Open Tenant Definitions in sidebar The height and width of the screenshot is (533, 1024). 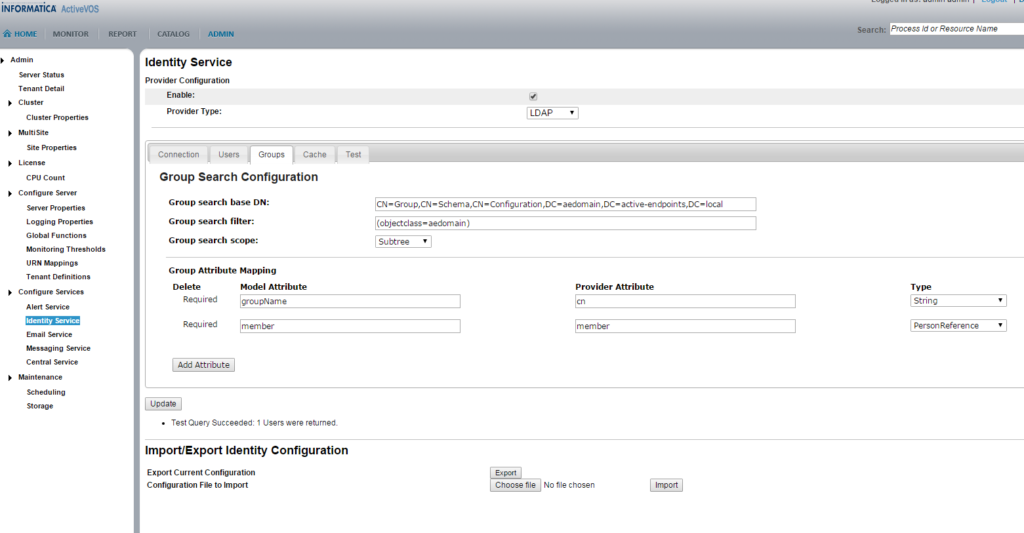click(x=58, y=277)
